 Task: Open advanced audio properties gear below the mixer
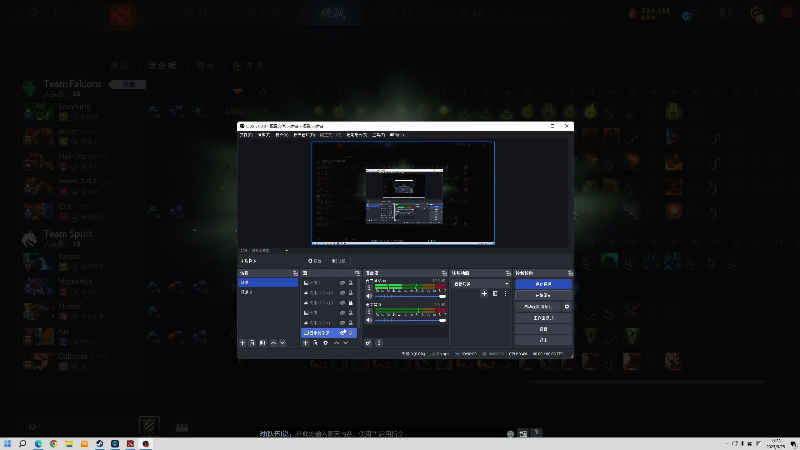(x=368, y=343)
